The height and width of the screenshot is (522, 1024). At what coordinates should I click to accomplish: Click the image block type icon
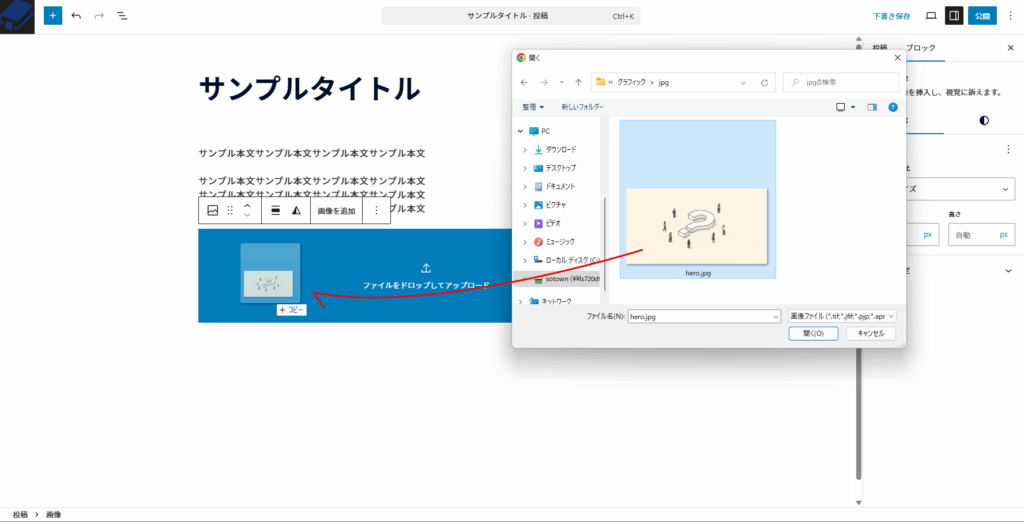tap(212, 211)
